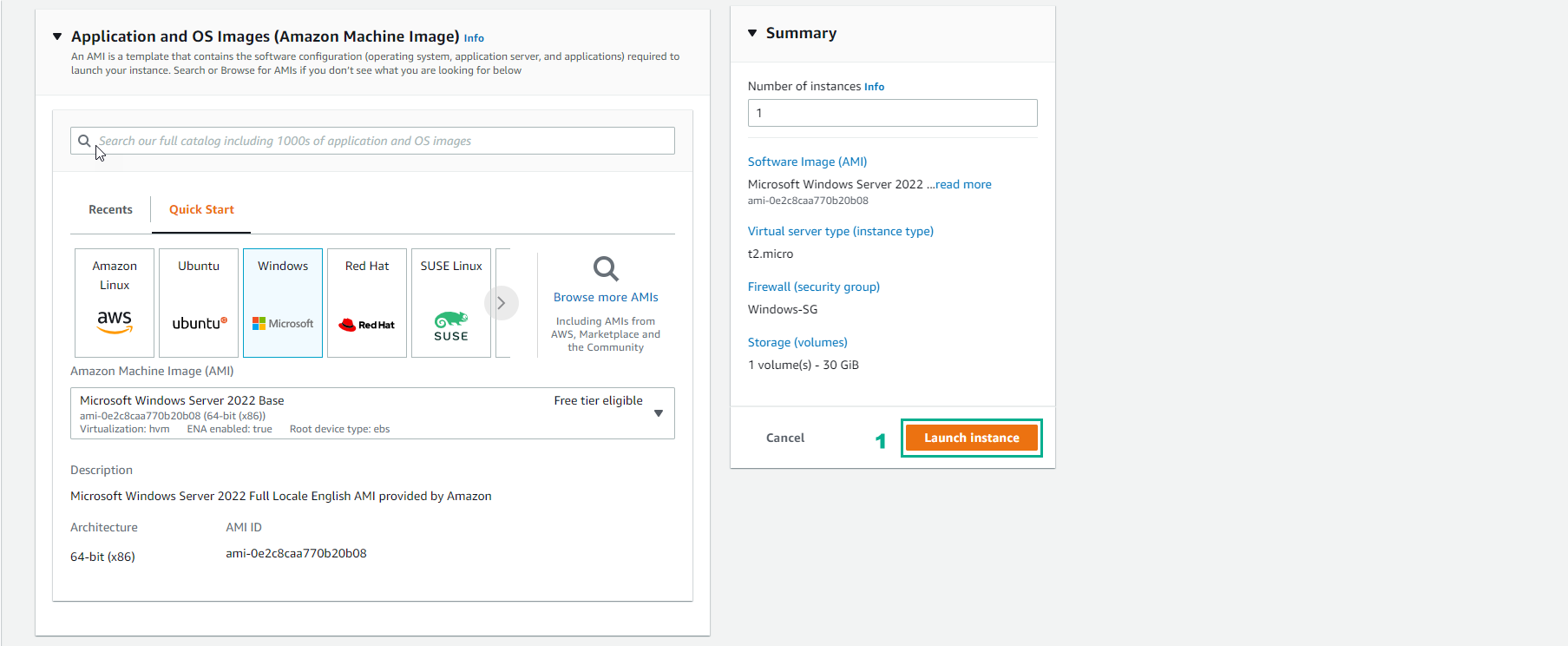The image size is (1568, 646).
Task: Click the Number of instances input field
Action: pyautogui.click(x=891, y=112)
